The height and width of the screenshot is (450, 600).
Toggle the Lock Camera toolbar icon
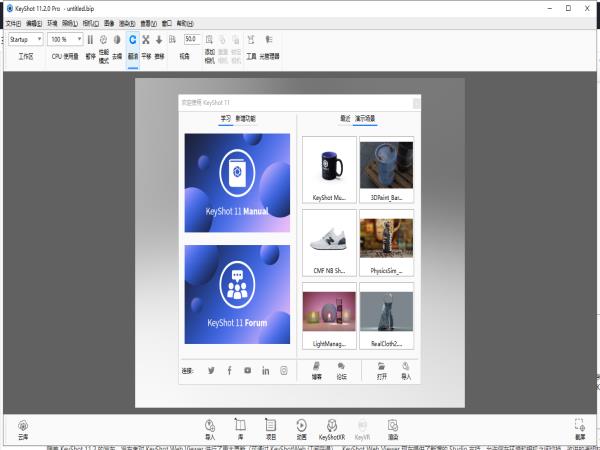tap(236, 40)
